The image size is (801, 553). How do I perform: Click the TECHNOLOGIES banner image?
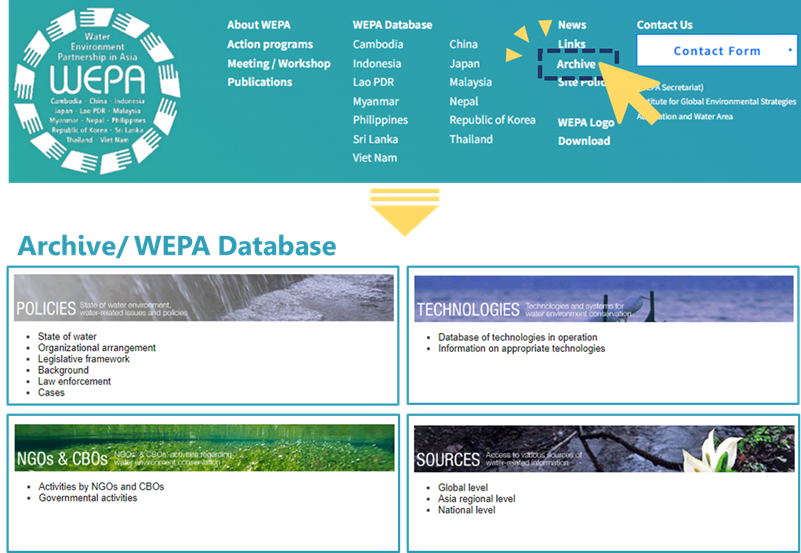click(604, 299)
